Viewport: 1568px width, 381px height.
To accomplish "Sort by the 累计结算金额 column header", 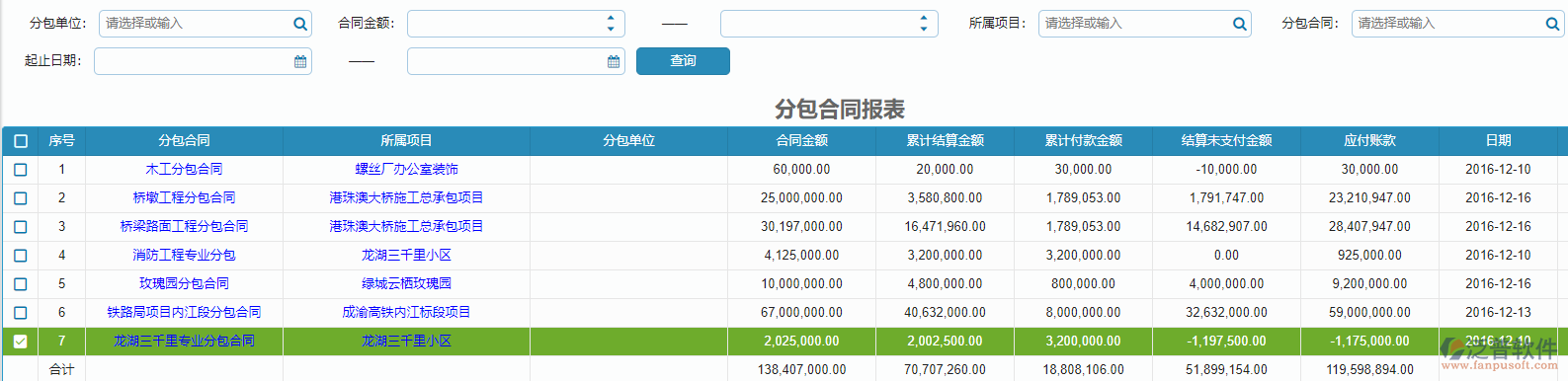I will 946,141.
